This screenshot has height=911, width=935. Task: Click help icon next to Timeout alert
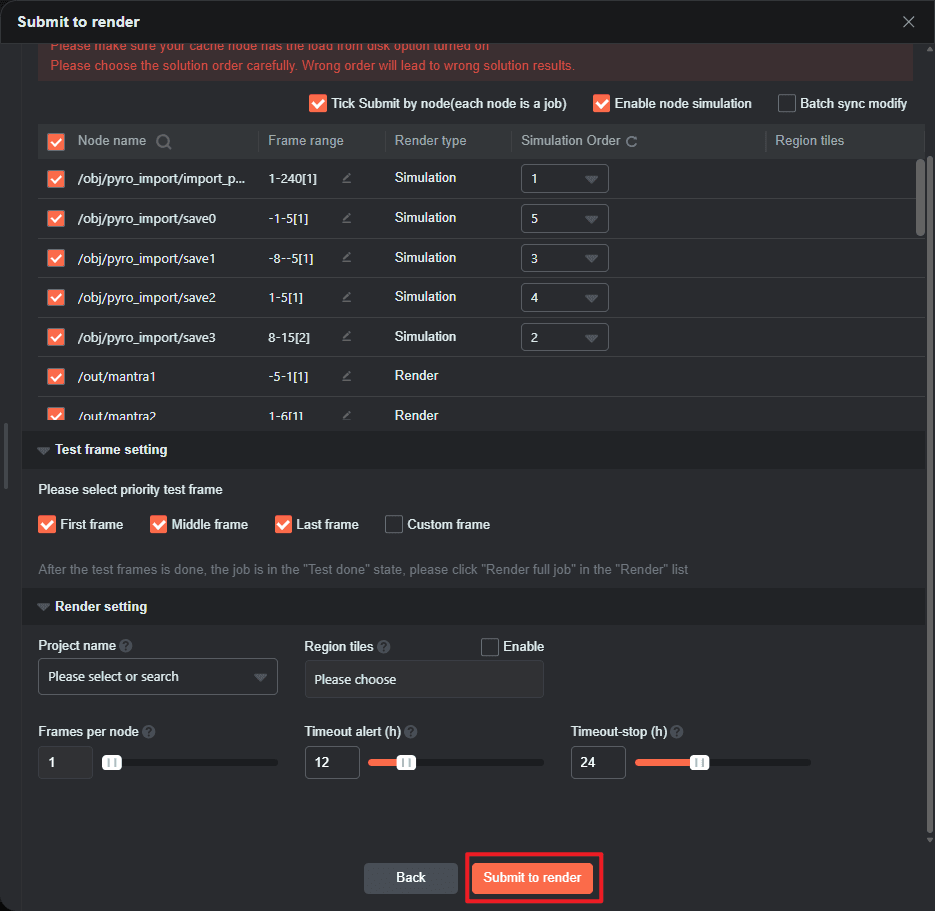coord(411,732)
